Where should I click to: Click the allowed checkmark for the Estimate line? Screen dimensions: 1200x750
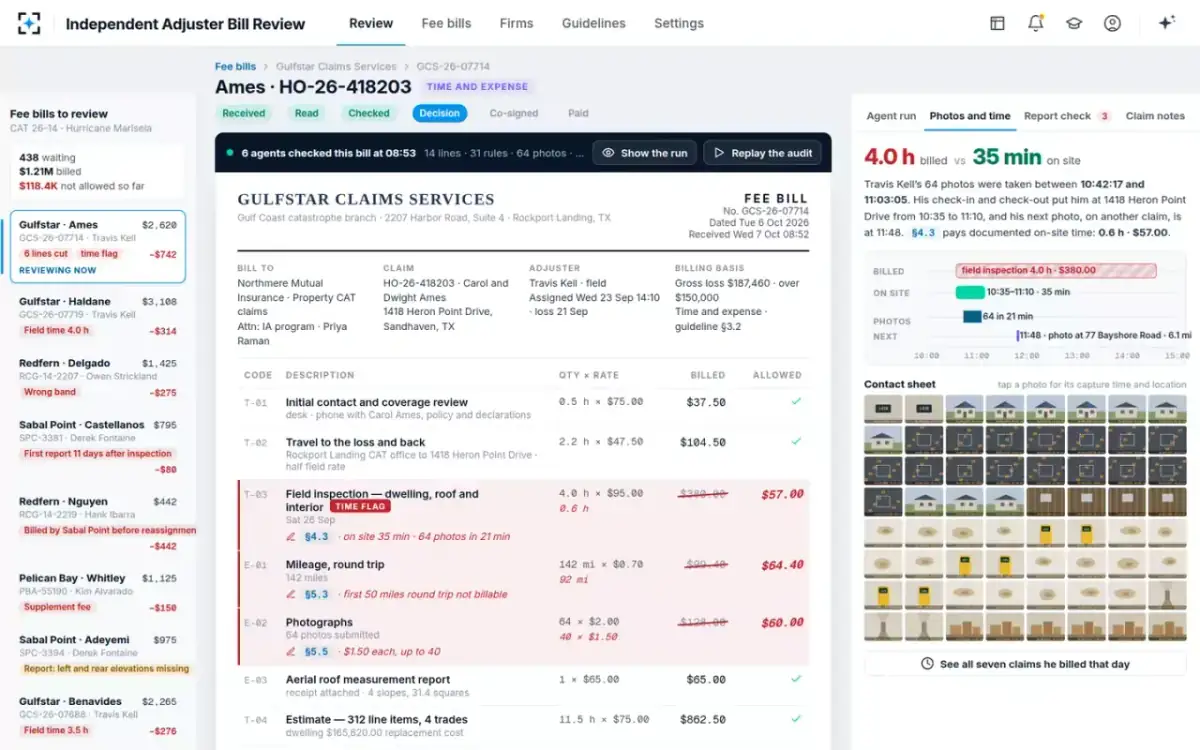(x=796, y=719)
